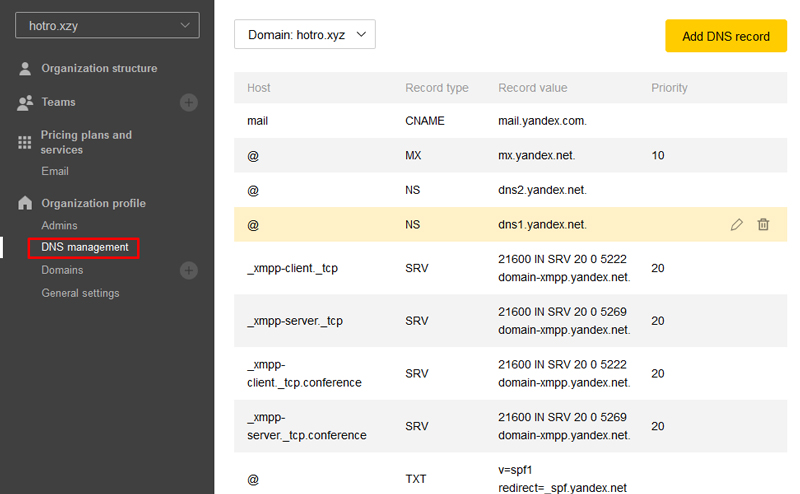Screen dimensions: 800x494
Task: Select General settings in sidebar
Action: point(80,293)
